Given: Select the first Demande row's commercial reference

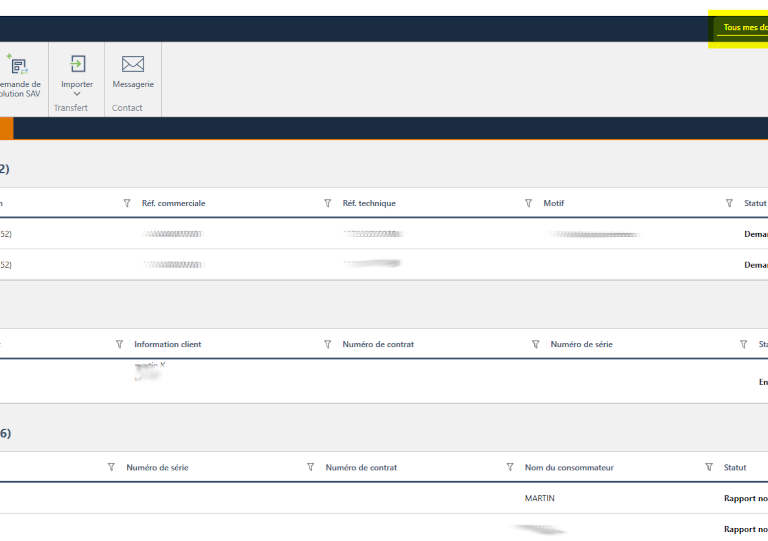Looking at the screenshot, I should (x=173, y=234).
